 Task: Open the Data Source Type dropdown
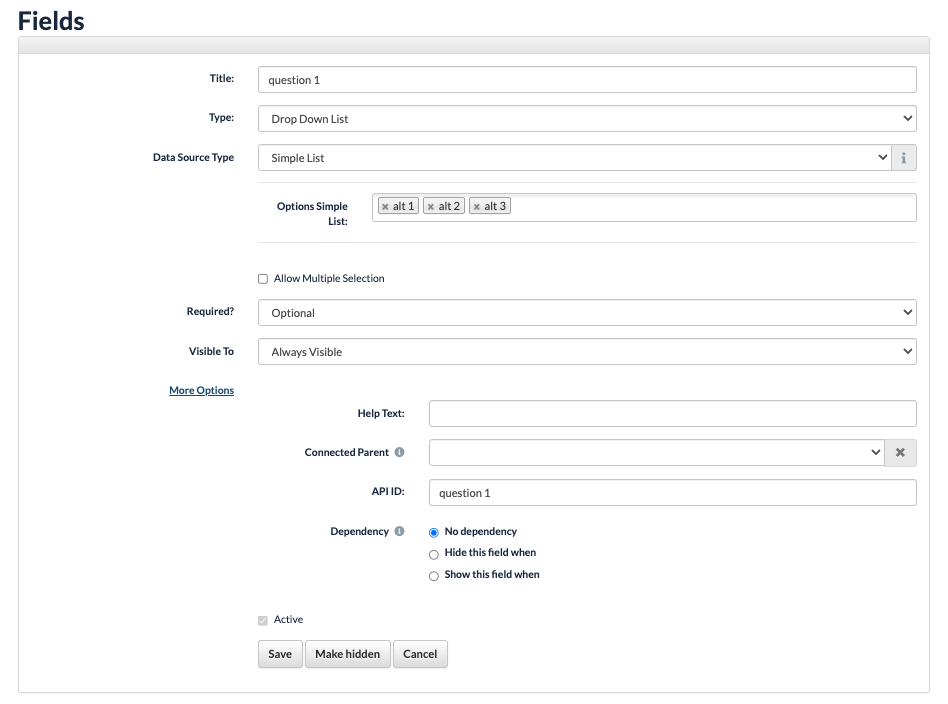pos(574,158)
